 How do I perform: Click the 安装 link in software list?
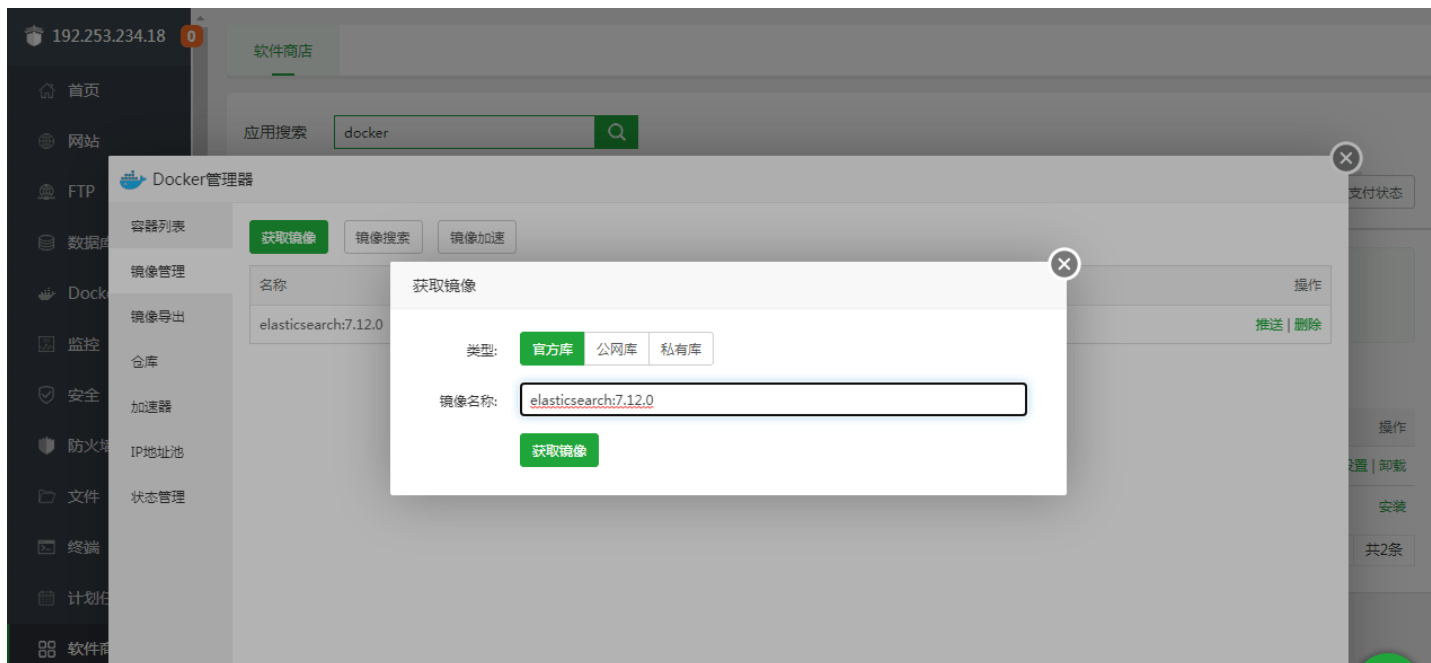(1393, 506)
